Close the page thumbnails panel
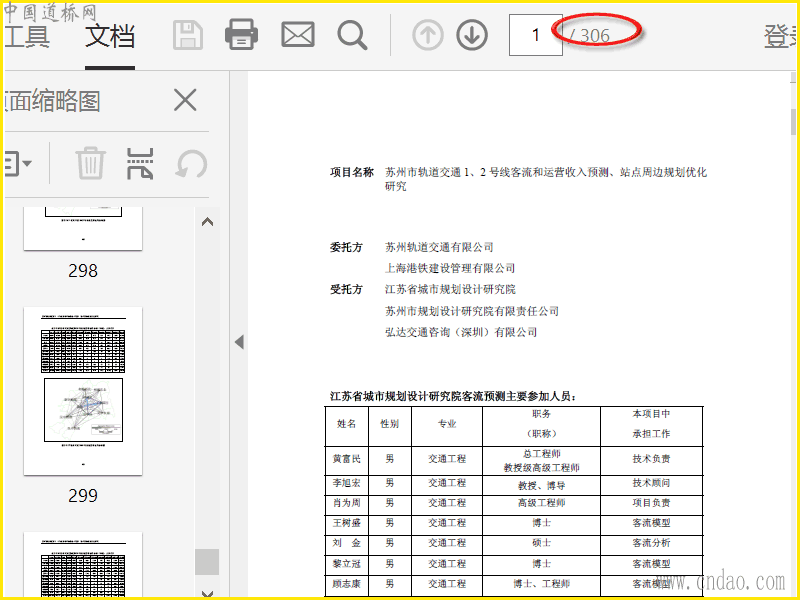This screenshot has height=600, width=800. click(185, 99)
